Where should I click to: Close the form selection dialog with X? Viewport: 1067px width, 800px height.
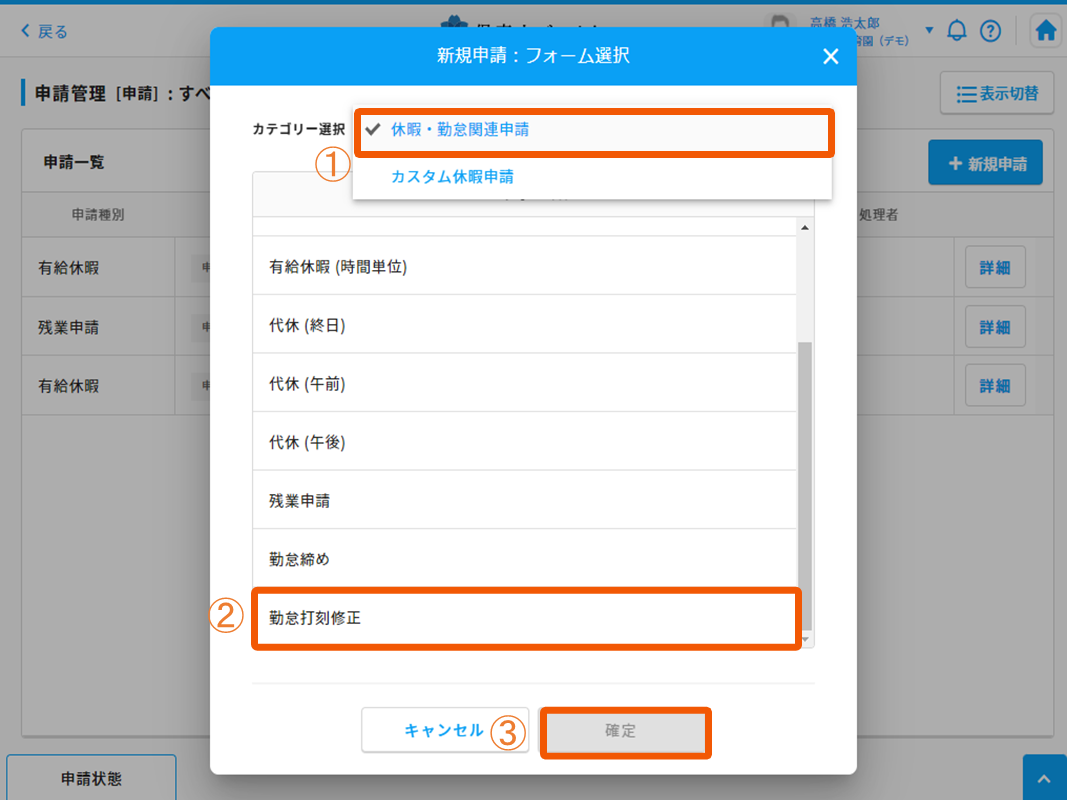[x=830, y=56]
